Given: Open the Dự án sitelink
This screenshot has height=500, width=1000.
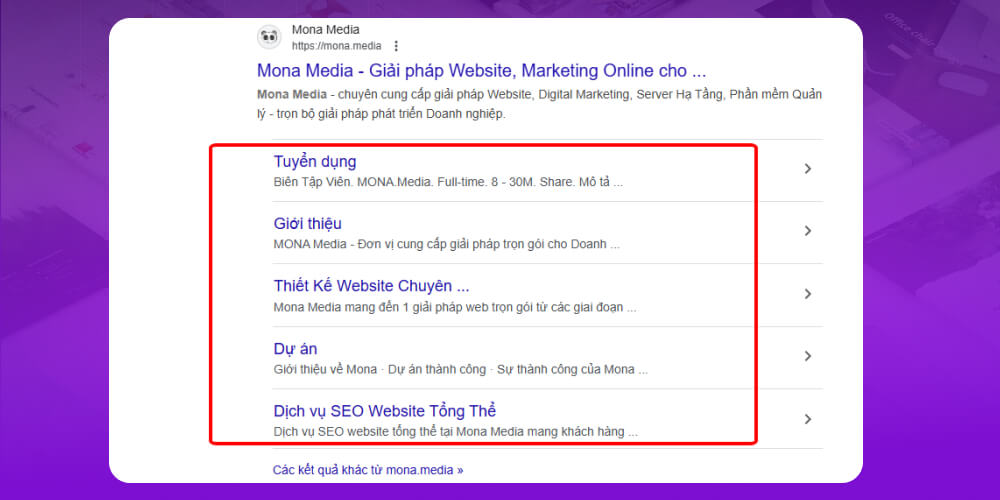Looking at the screenshot, I should pos(295,349).
